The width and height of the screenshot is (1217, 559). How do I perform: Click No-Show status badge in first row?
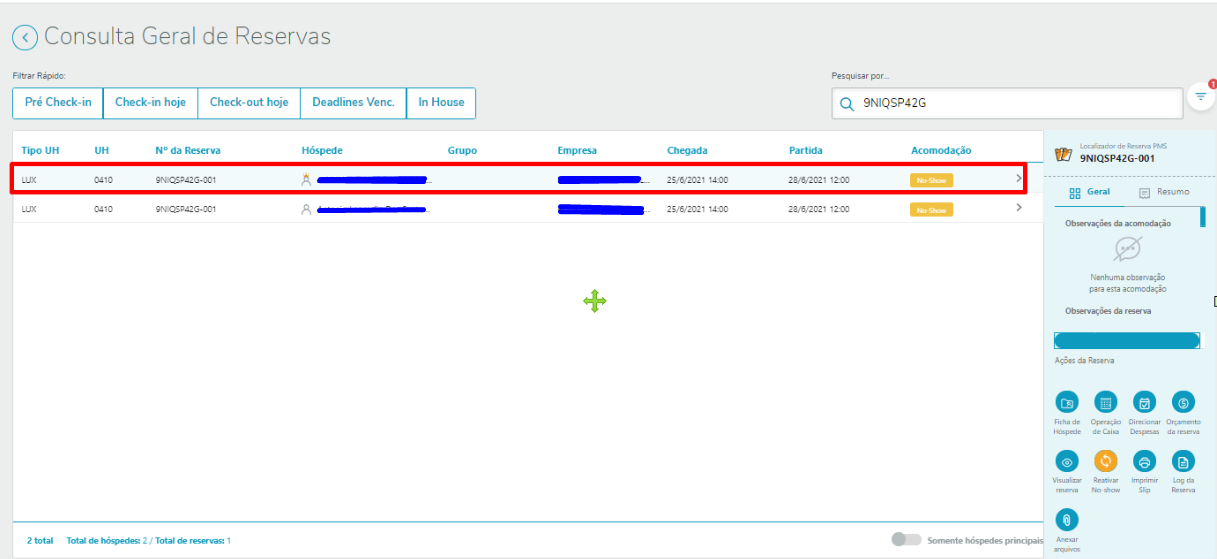[x=931, y=181]
